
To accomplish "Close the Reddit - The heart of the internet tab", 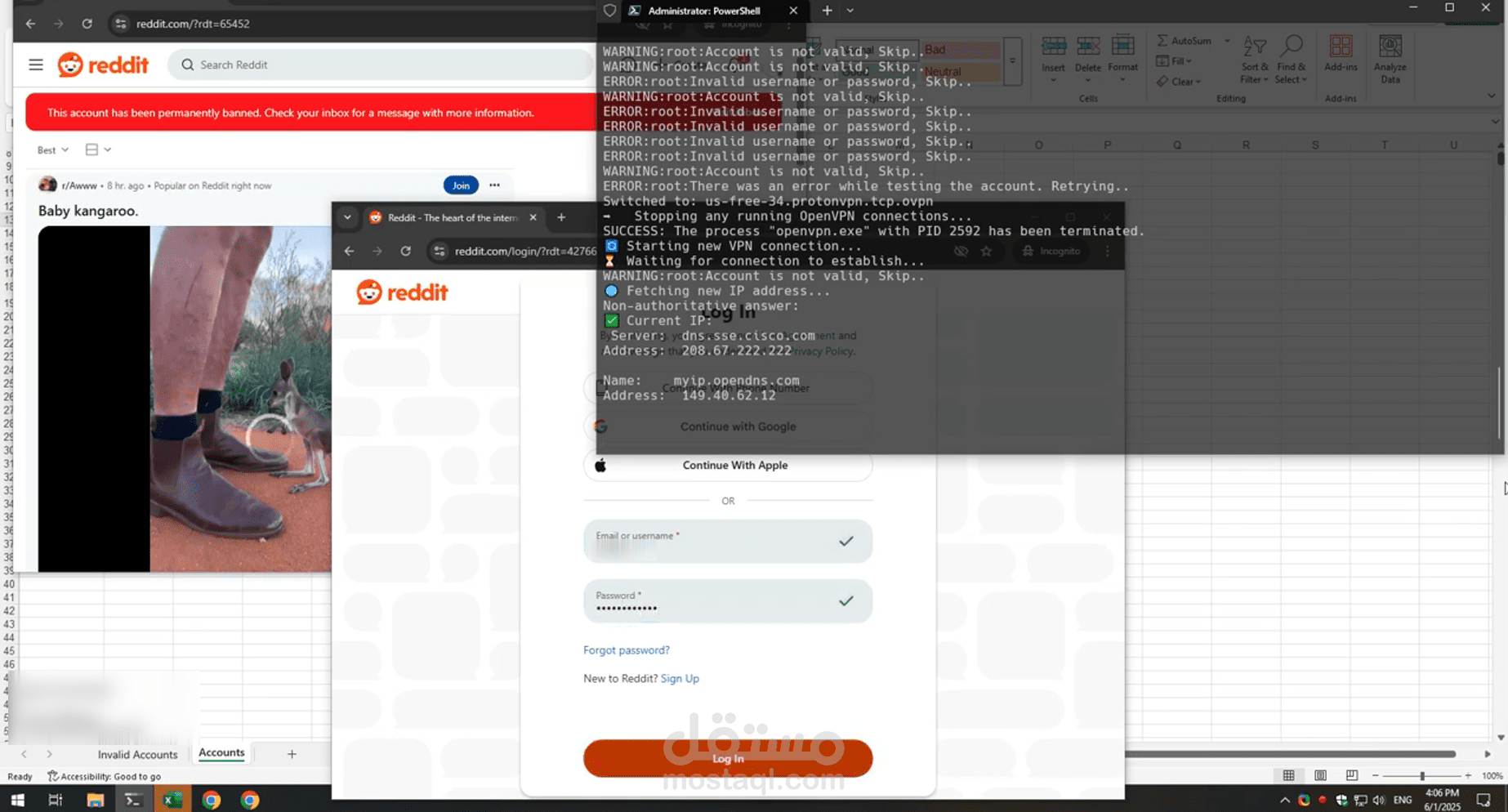I will [x=533, y=217].
